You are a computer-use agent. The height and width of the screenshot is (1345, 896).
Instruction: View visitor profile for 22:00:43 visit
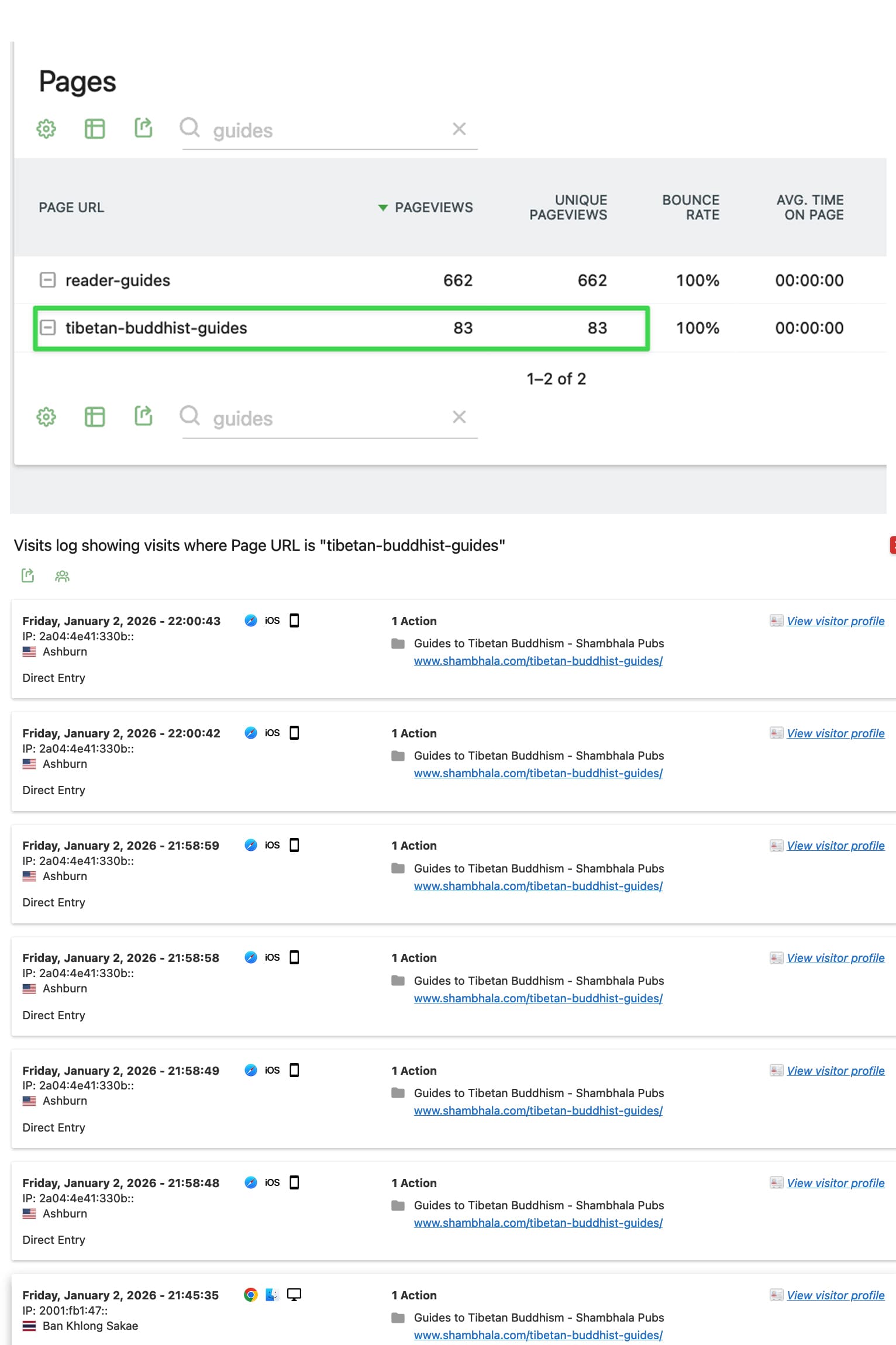(835, 621)
